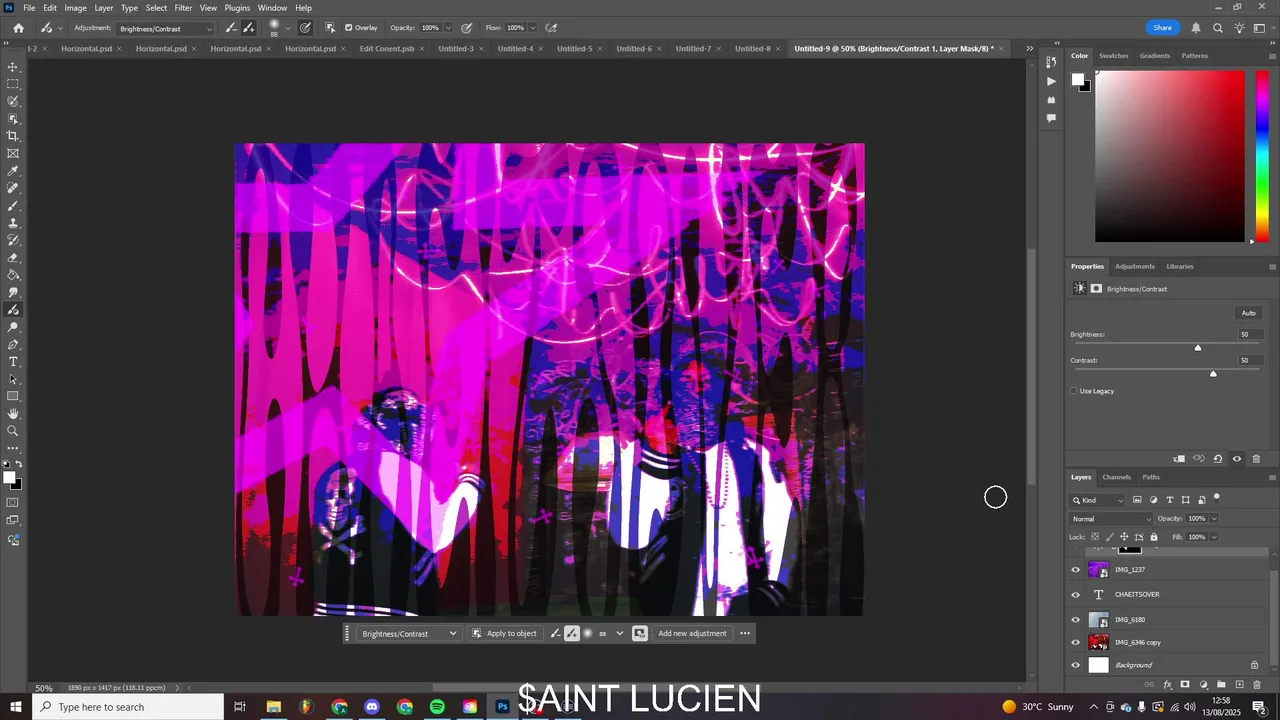Screen dimensions: 1280x720
Task: Enable the Use Legacy checkbox
Action: click(1074, 391)
